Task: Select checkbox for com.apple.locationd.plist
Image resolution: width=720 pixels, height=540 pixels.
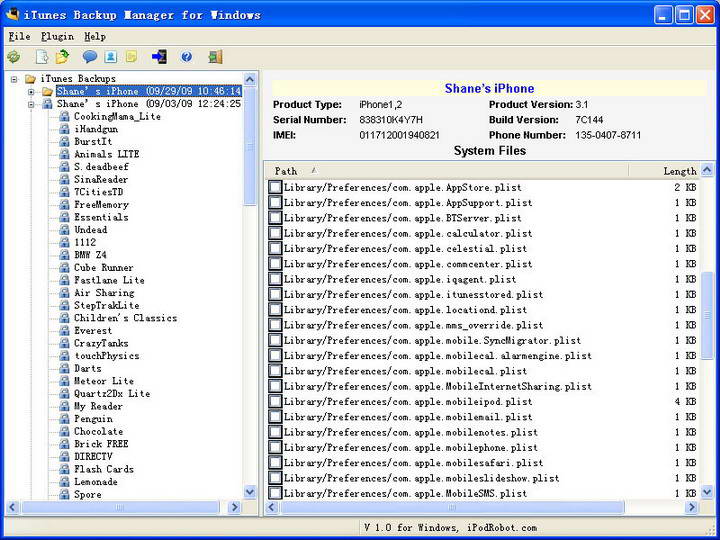Action: click(x=275, y=310)
